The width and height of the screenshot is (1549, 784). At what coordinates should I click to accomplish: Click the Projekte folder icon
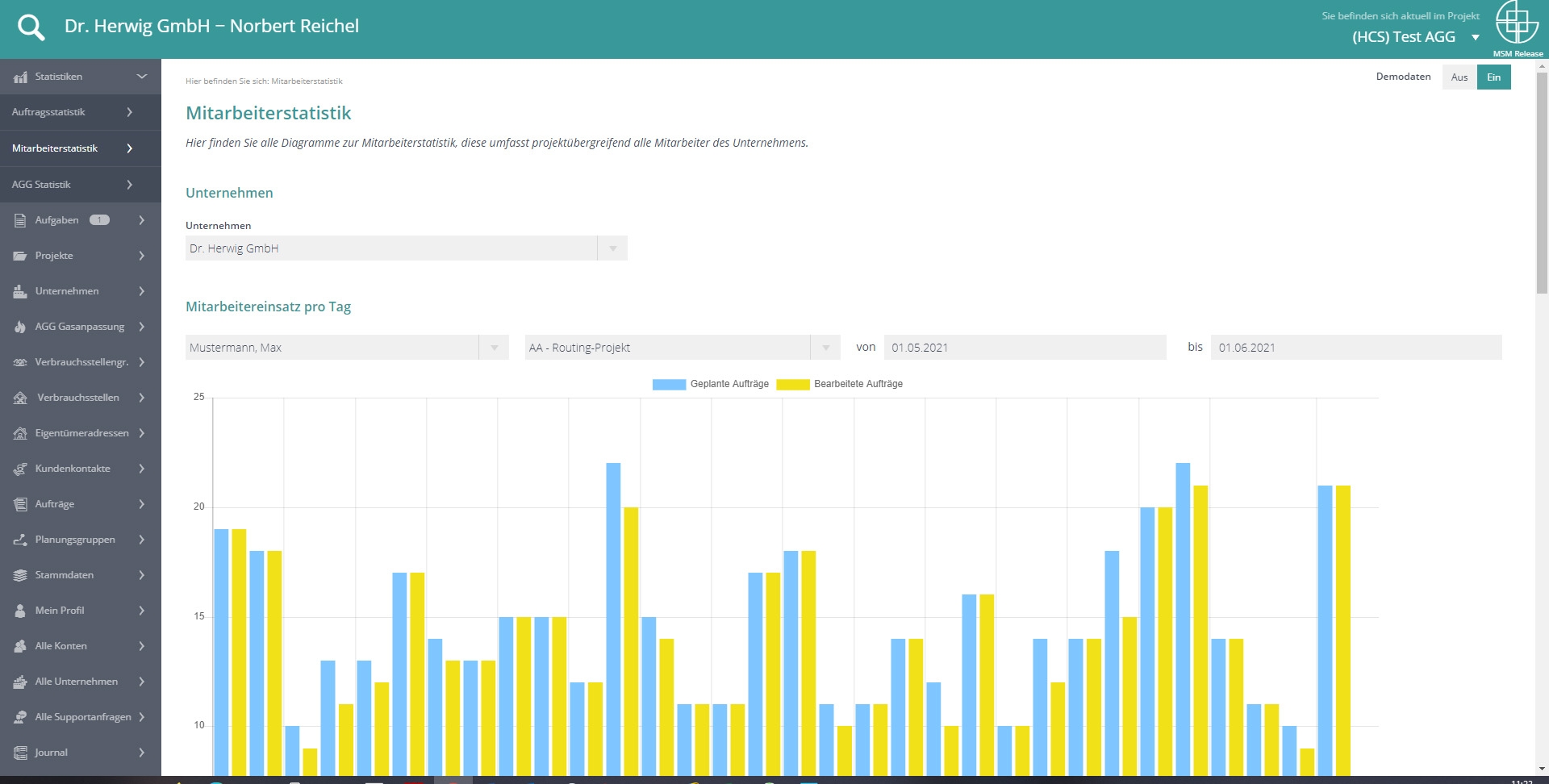click(20, 256)
